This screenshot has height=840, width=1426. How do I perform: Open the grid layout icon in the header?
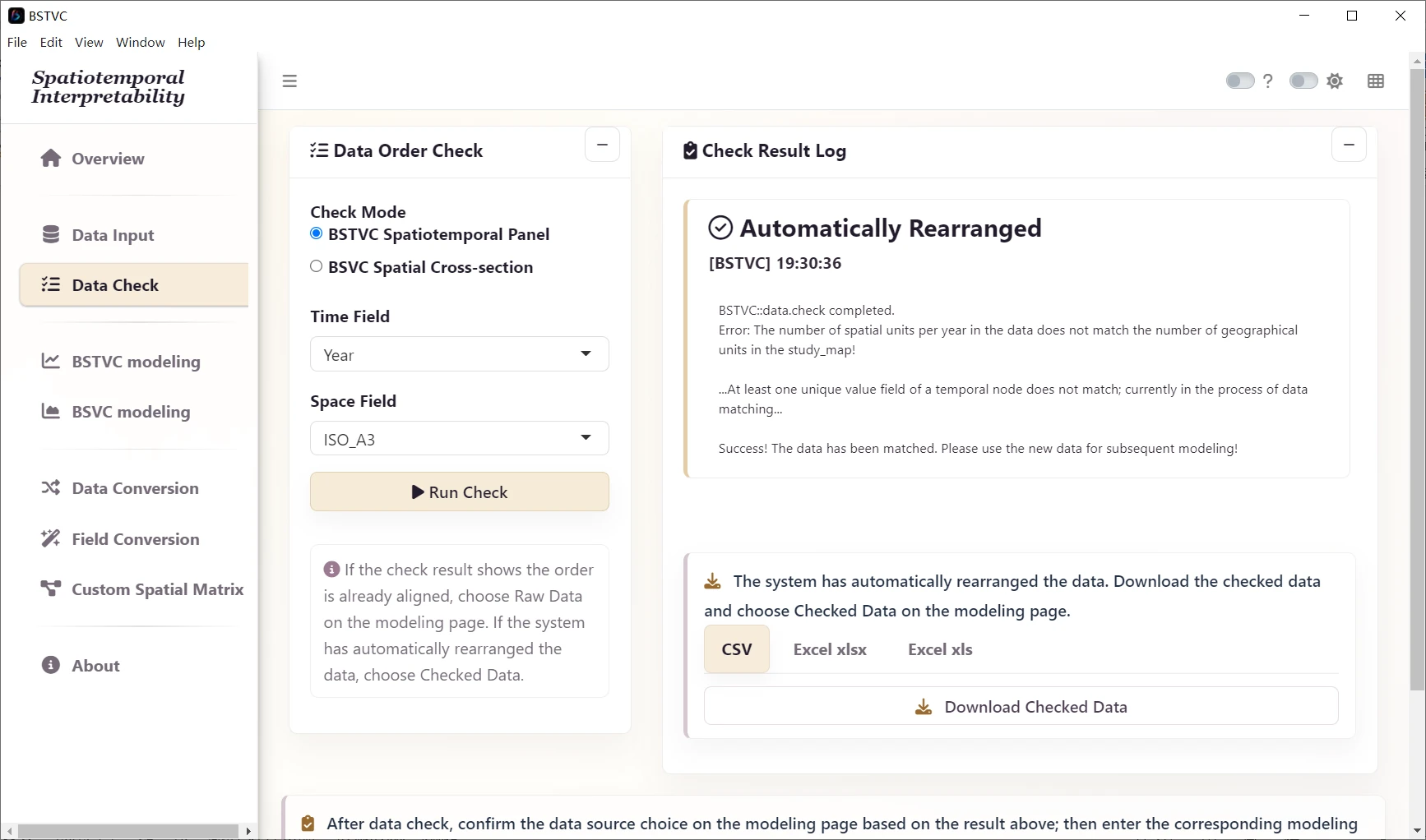click(x=1376, y=81)
